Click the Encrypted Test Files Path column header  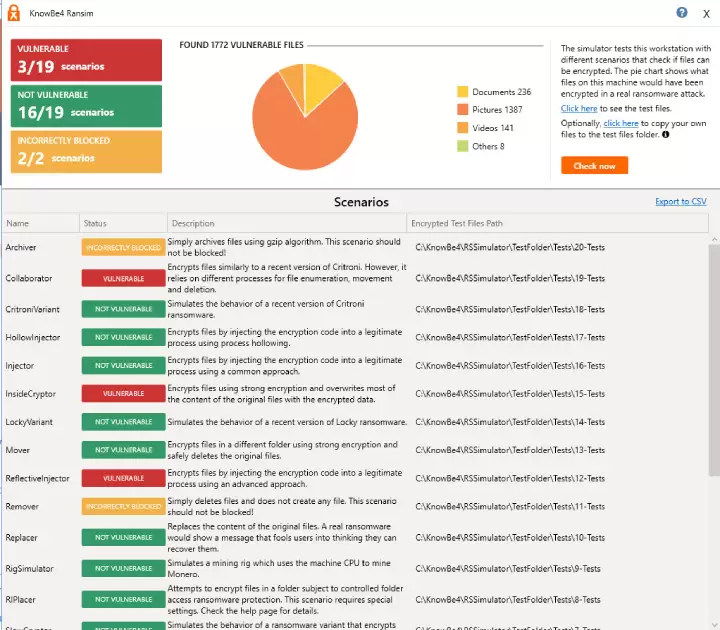[557, 223]
